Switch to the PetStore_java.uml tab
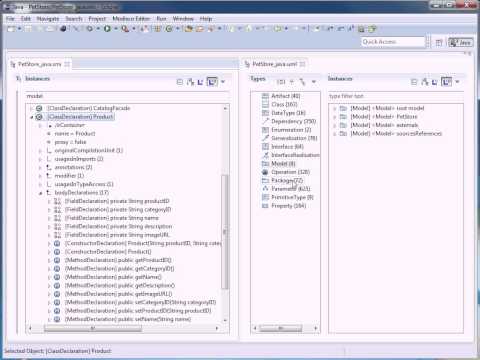This screenshot has width=480, height=360. coord(274,64)
